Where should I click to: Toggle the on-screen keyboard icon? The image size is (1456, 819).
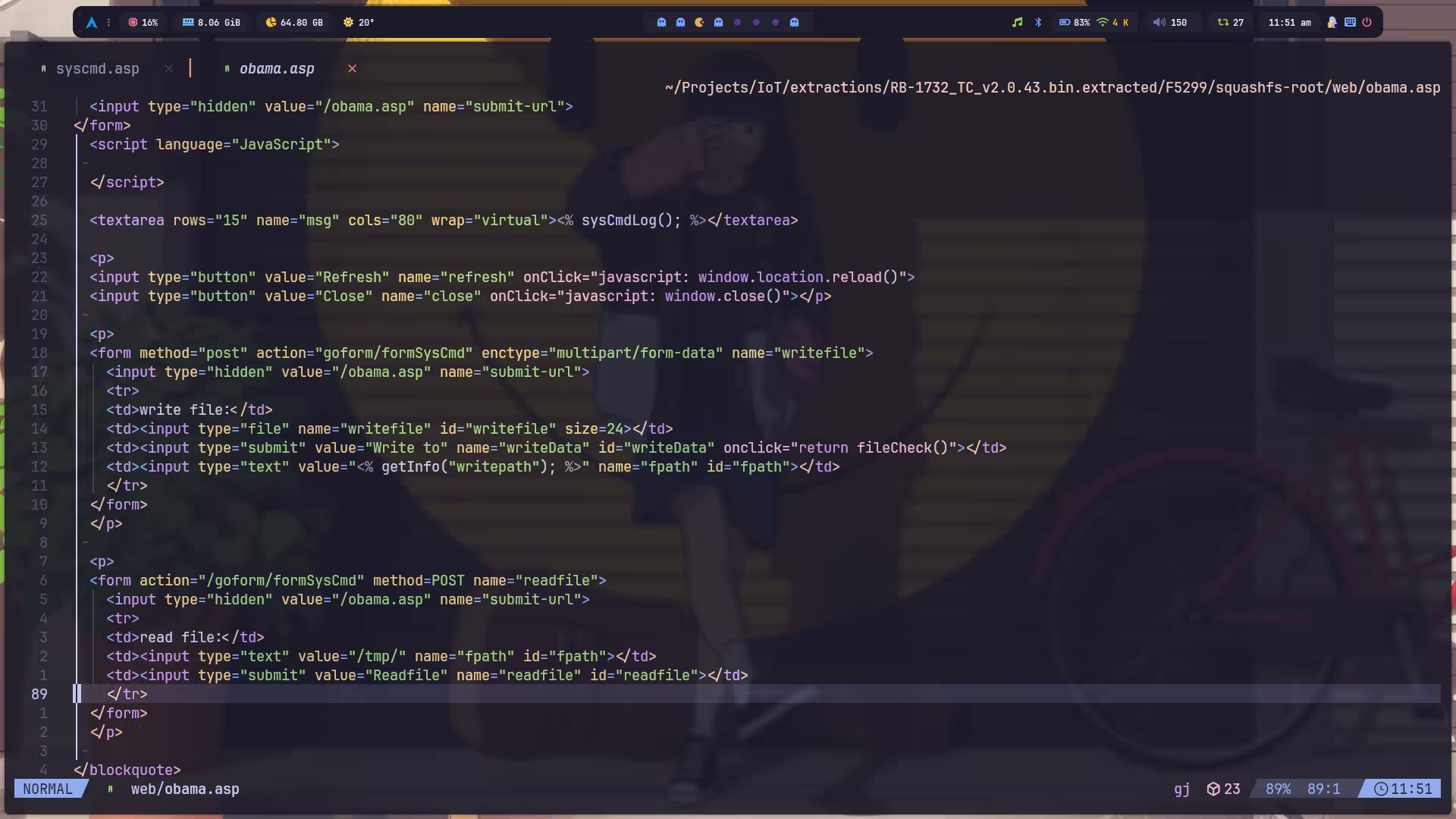(1350, 23)
